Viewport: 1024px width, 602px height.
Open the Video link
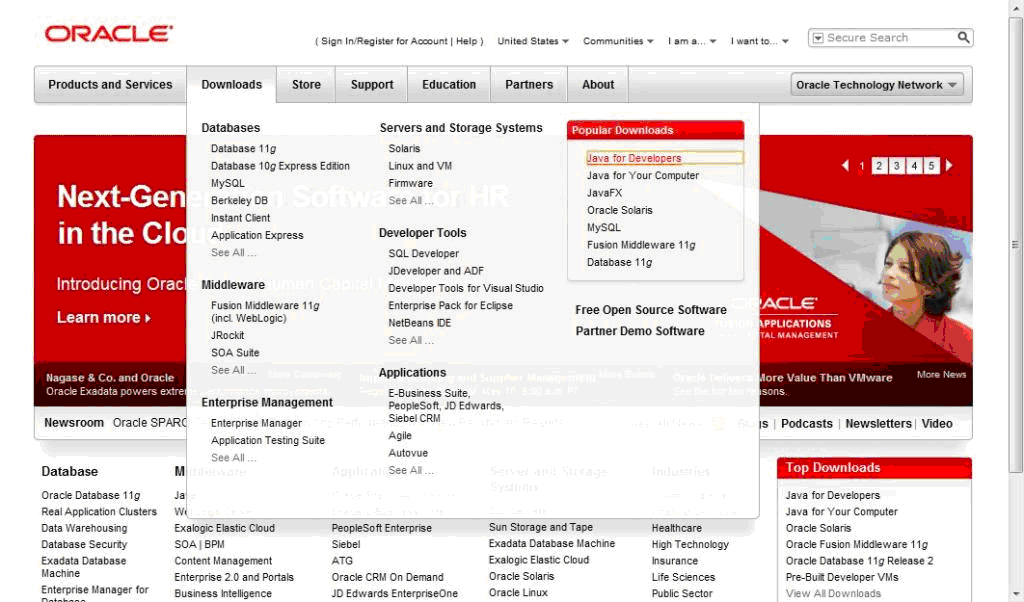(936, 424)
